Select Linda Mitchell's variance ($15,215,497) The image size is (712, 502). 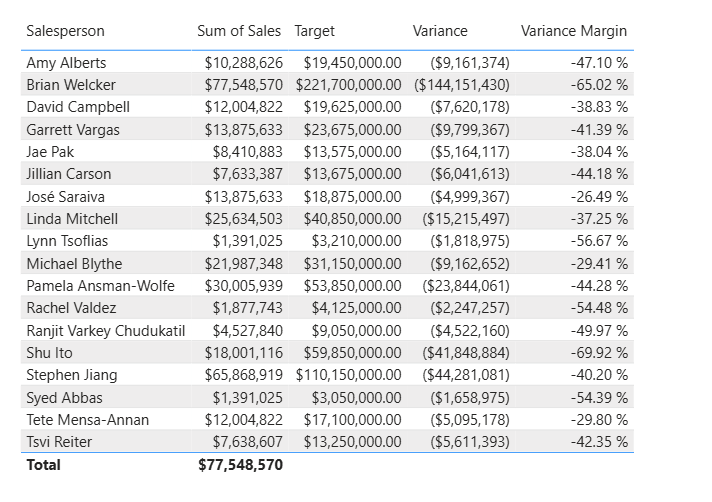470,219
